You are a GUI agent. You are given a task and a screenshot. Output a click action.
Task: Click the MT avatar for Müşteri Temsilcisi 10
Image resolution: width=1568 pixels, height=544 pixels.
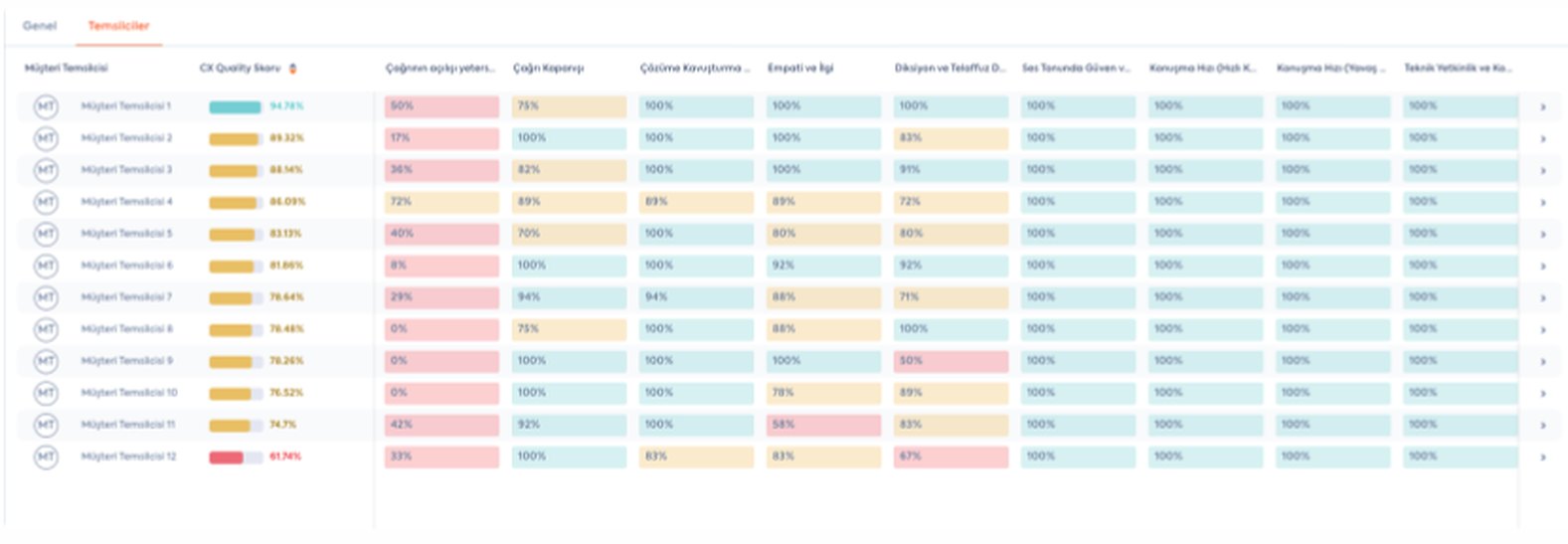pyautogui.click(x=46, y=393)
